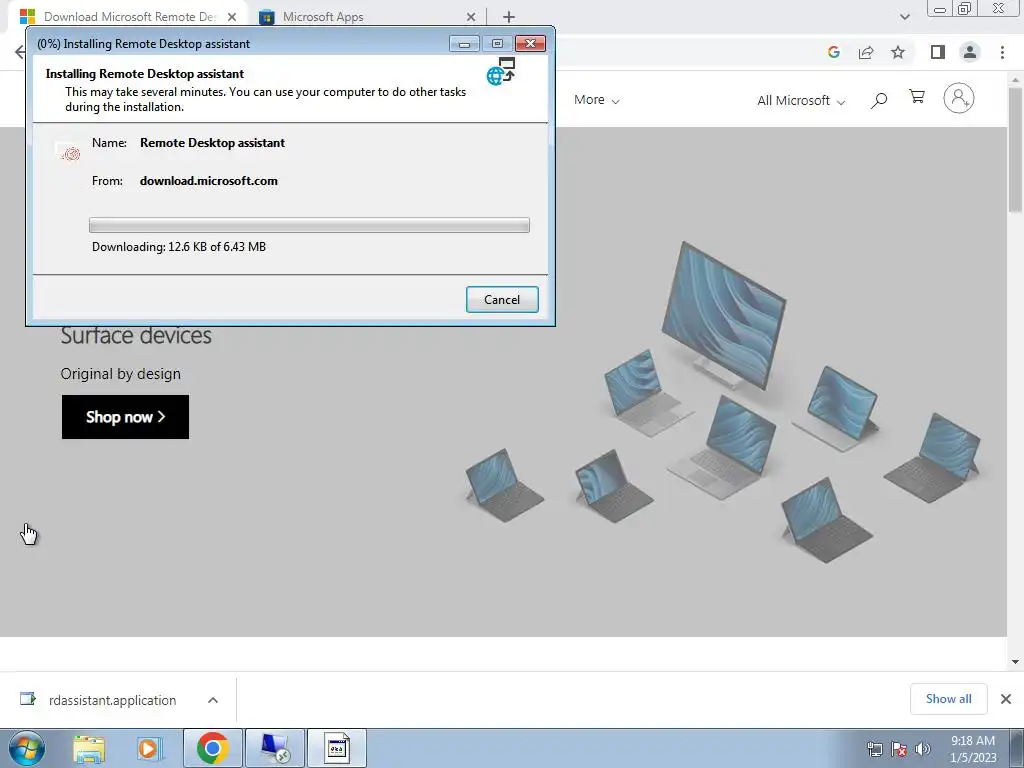1024x768 pixels.
Task: Click Show all downloads
Action: coord(948,699)
